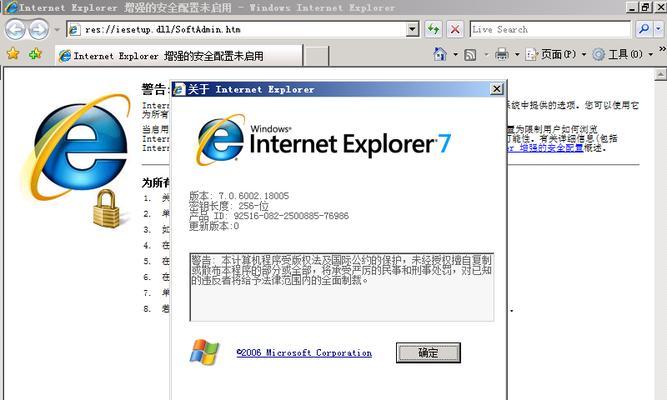Open the 工具(O) menu
Screen dimensions: 667x400
point(623,54)
